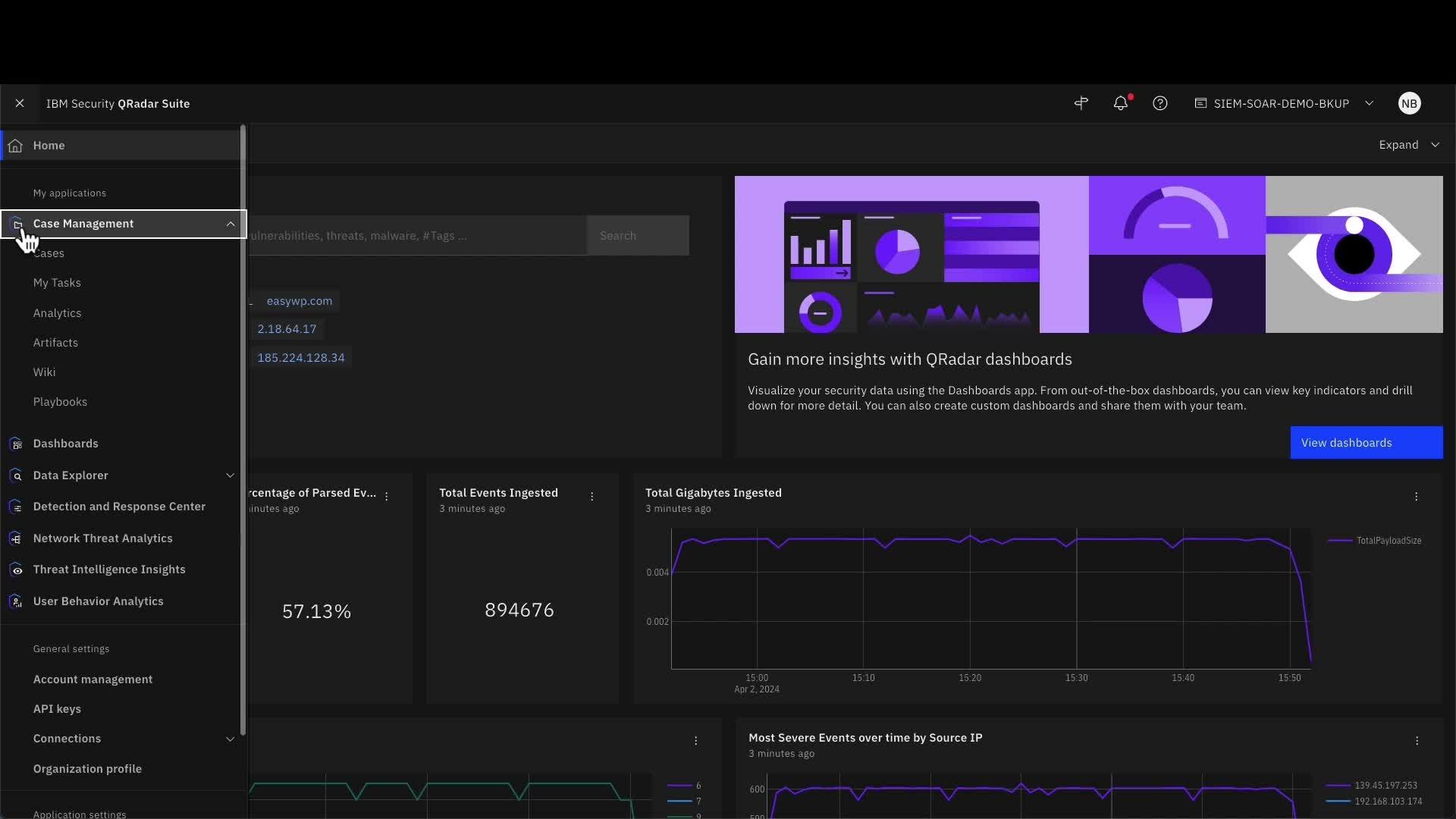Close the side navigation menu
Screen dimensions: 1456x819
click(20, 104)
